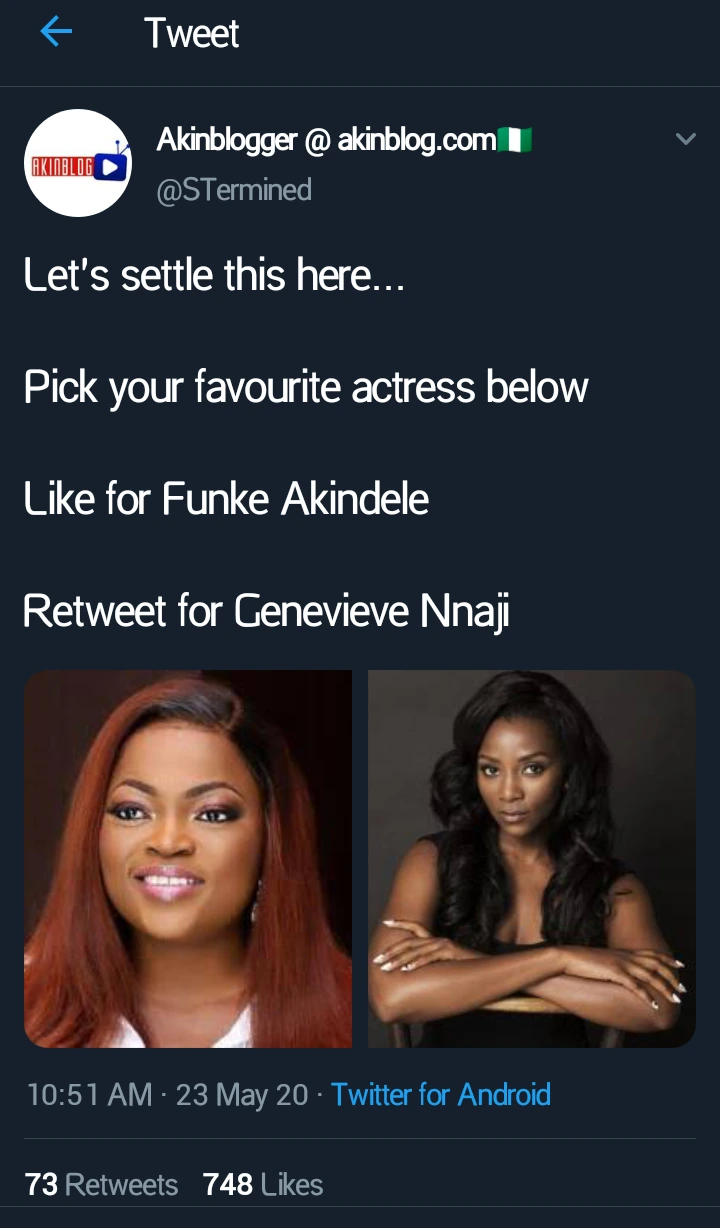The height and width of the screenshot is (1228, 720).
Task: Visit the @STermined handle
Action: click(234, 189)
